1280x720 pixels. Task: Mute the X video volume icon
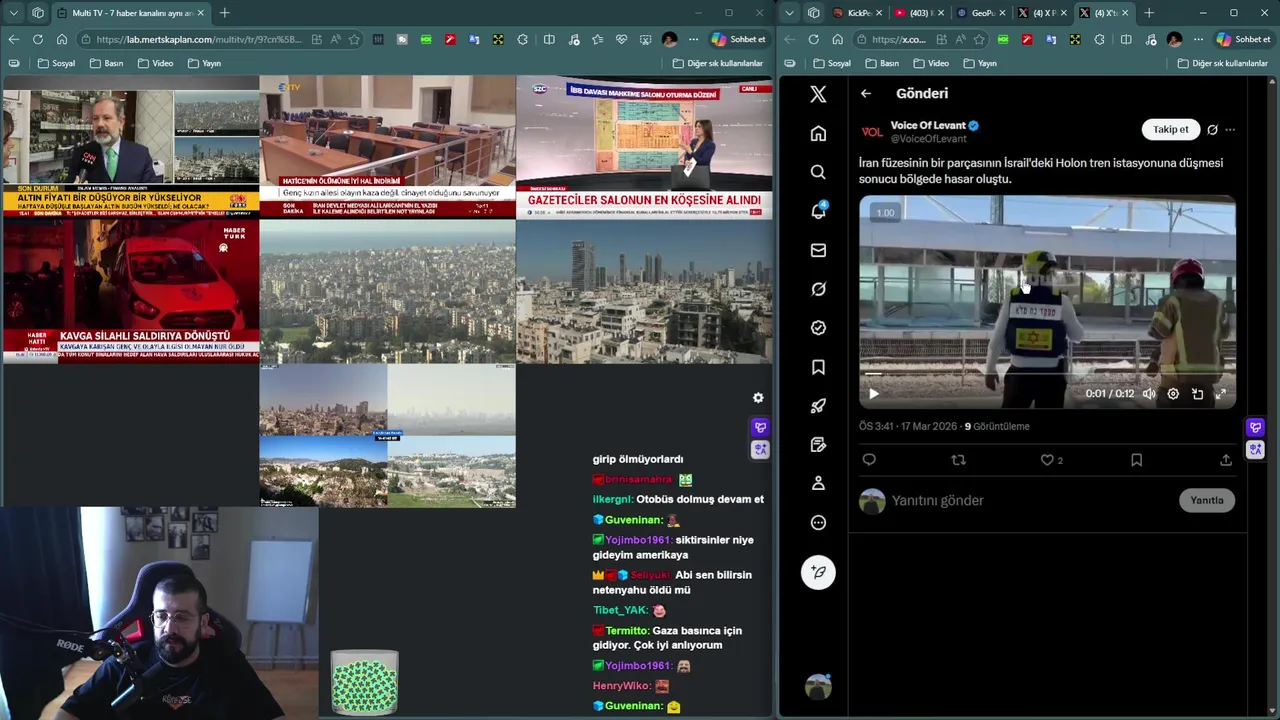pos(1149,394)
